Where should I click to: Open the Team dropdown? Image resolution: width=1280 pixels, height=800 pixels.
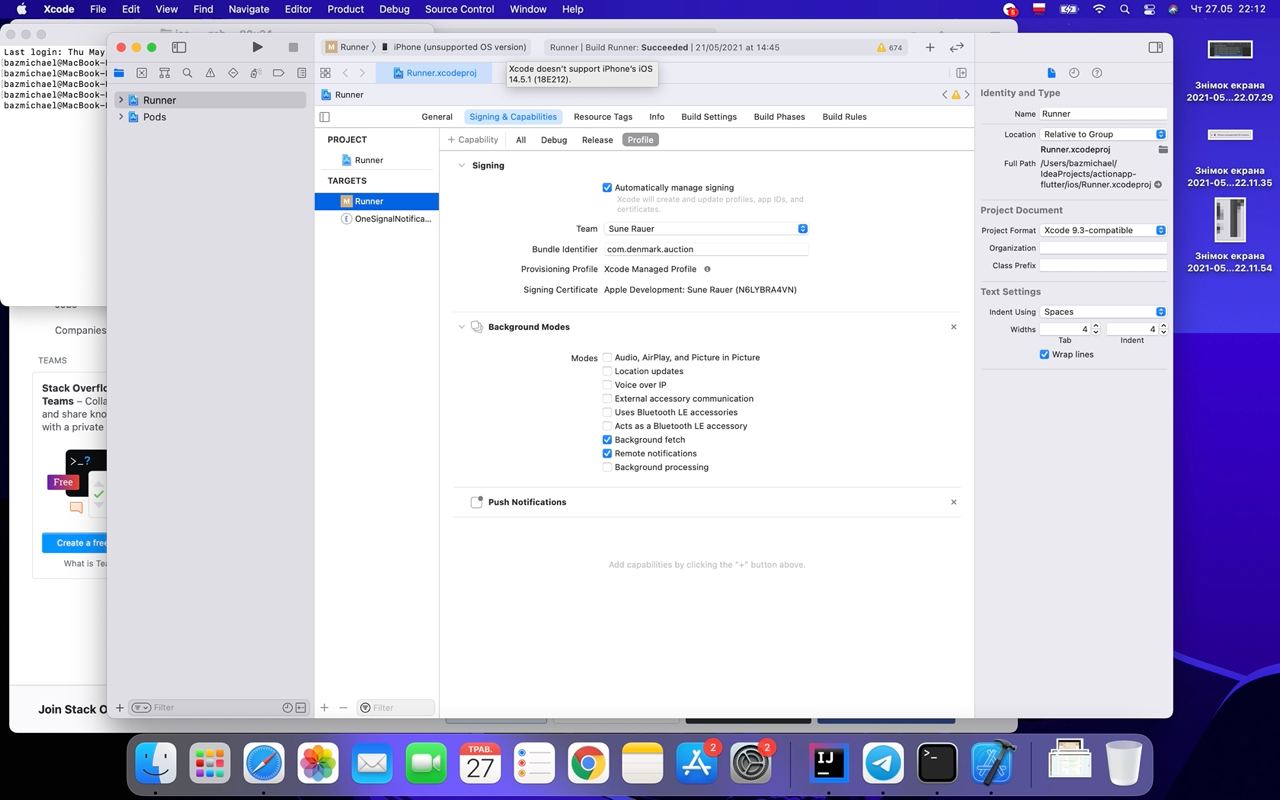706,229
